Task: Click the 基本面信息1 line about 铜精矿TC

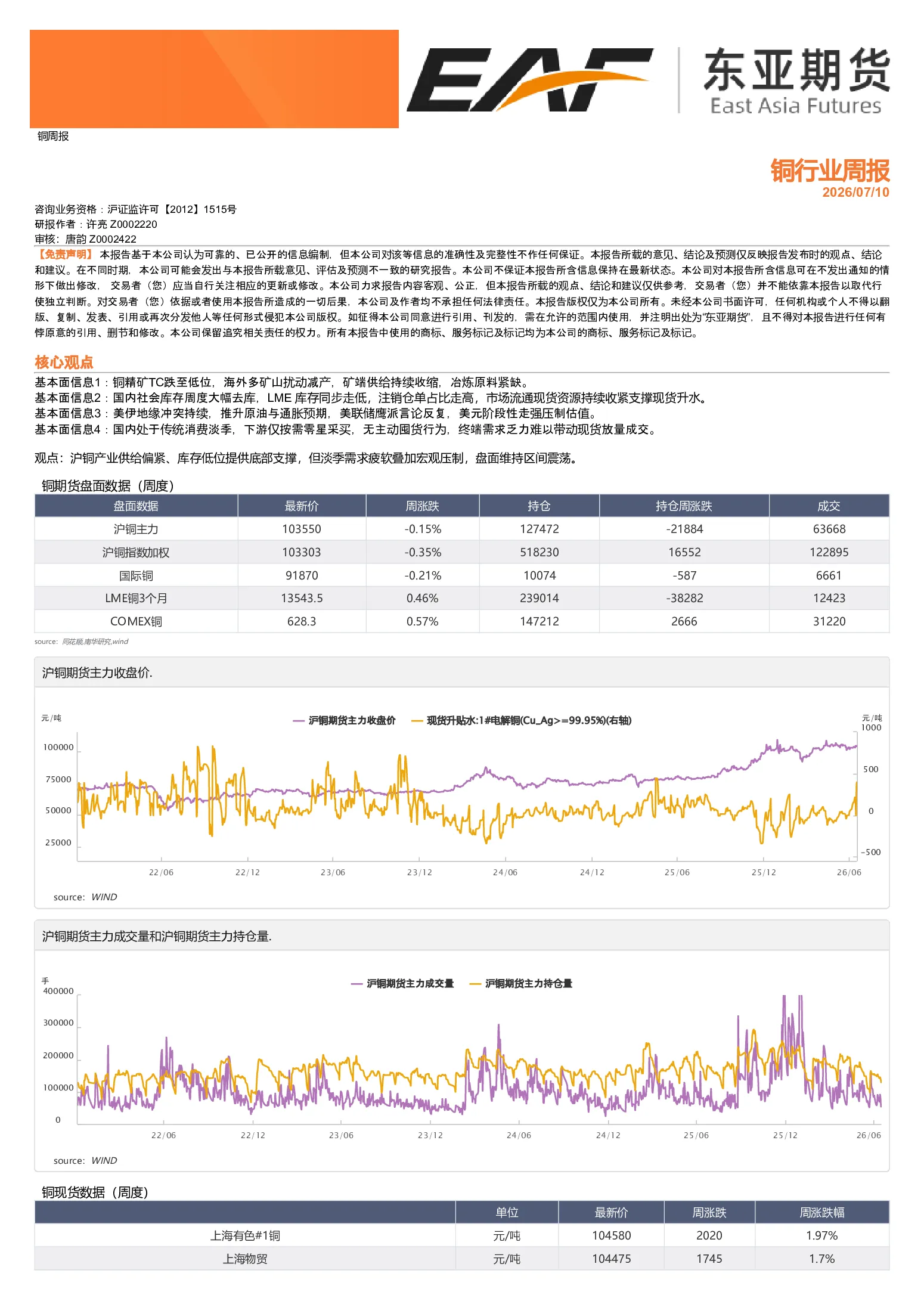Action: click(x=281, y=382)
